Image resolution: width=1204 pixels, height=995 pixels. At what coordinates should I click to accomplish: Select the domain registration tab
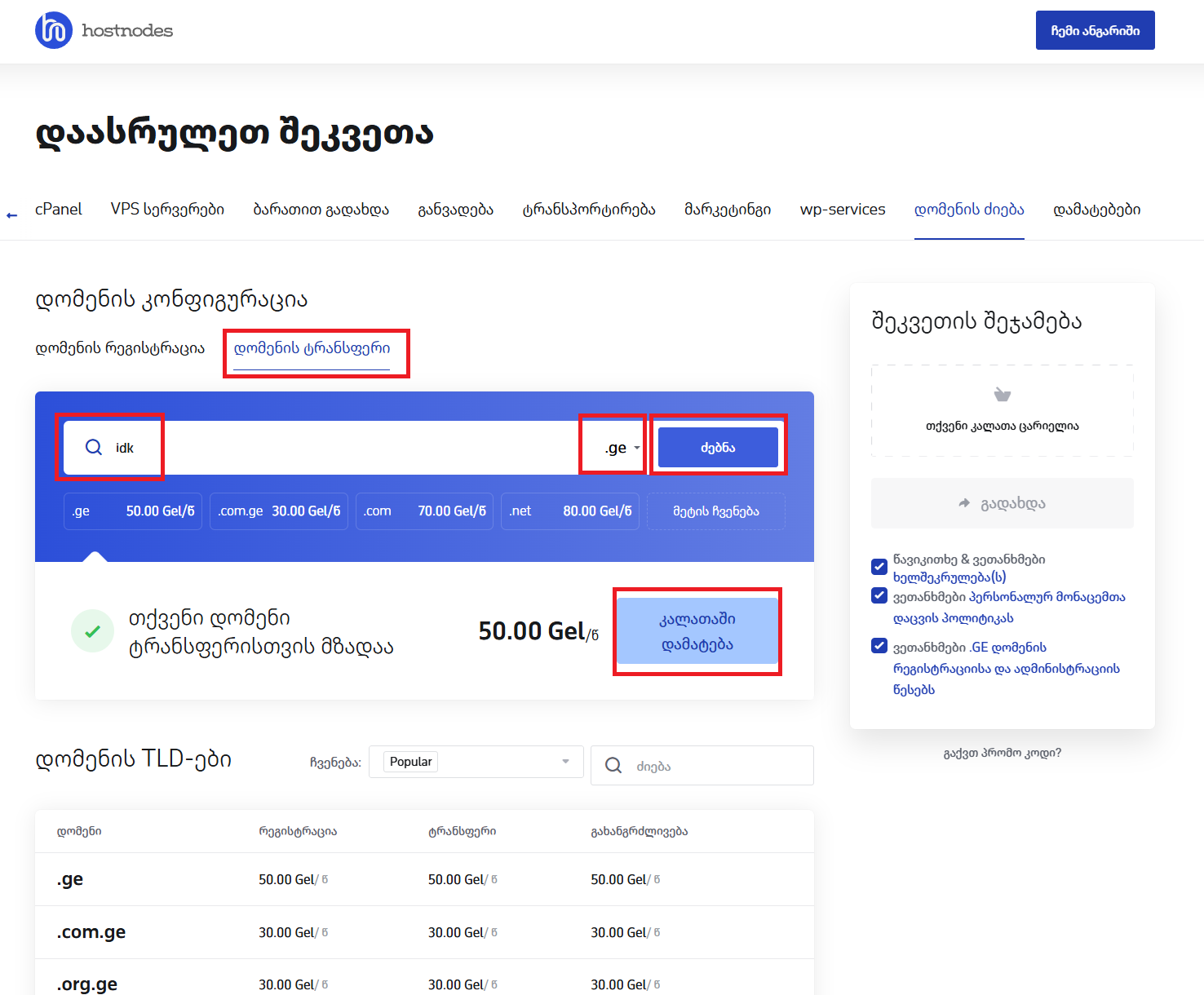coord(120,348)
